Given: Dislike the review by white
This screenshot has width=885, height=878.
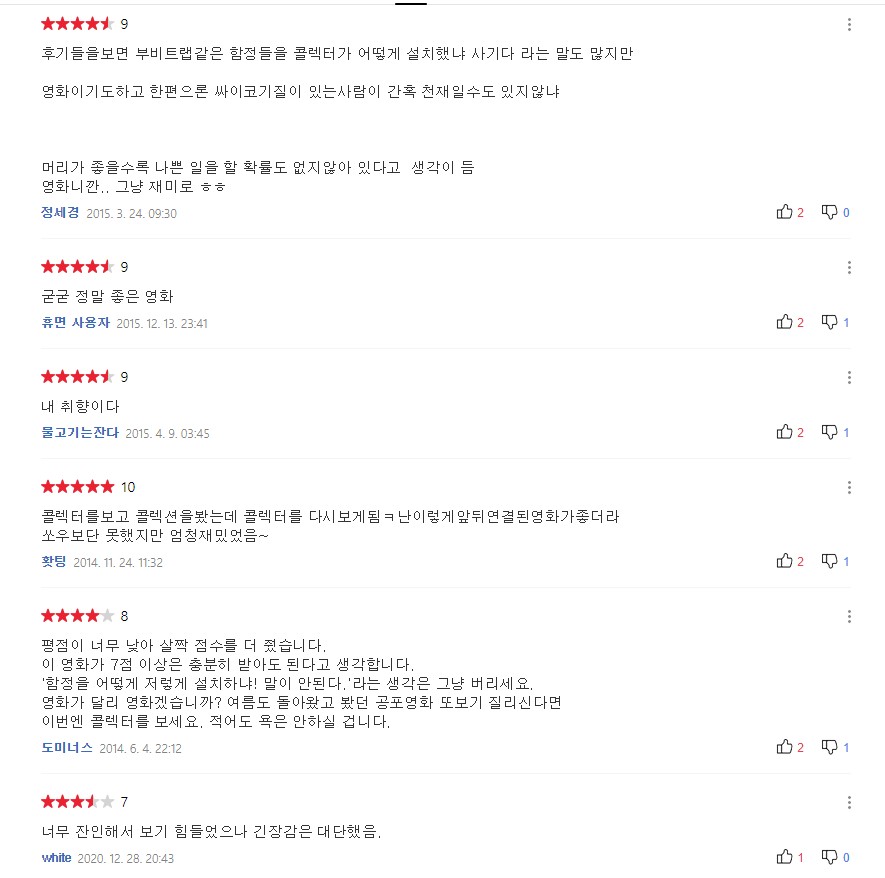Looking at the screenshot, I should (829, 857).
